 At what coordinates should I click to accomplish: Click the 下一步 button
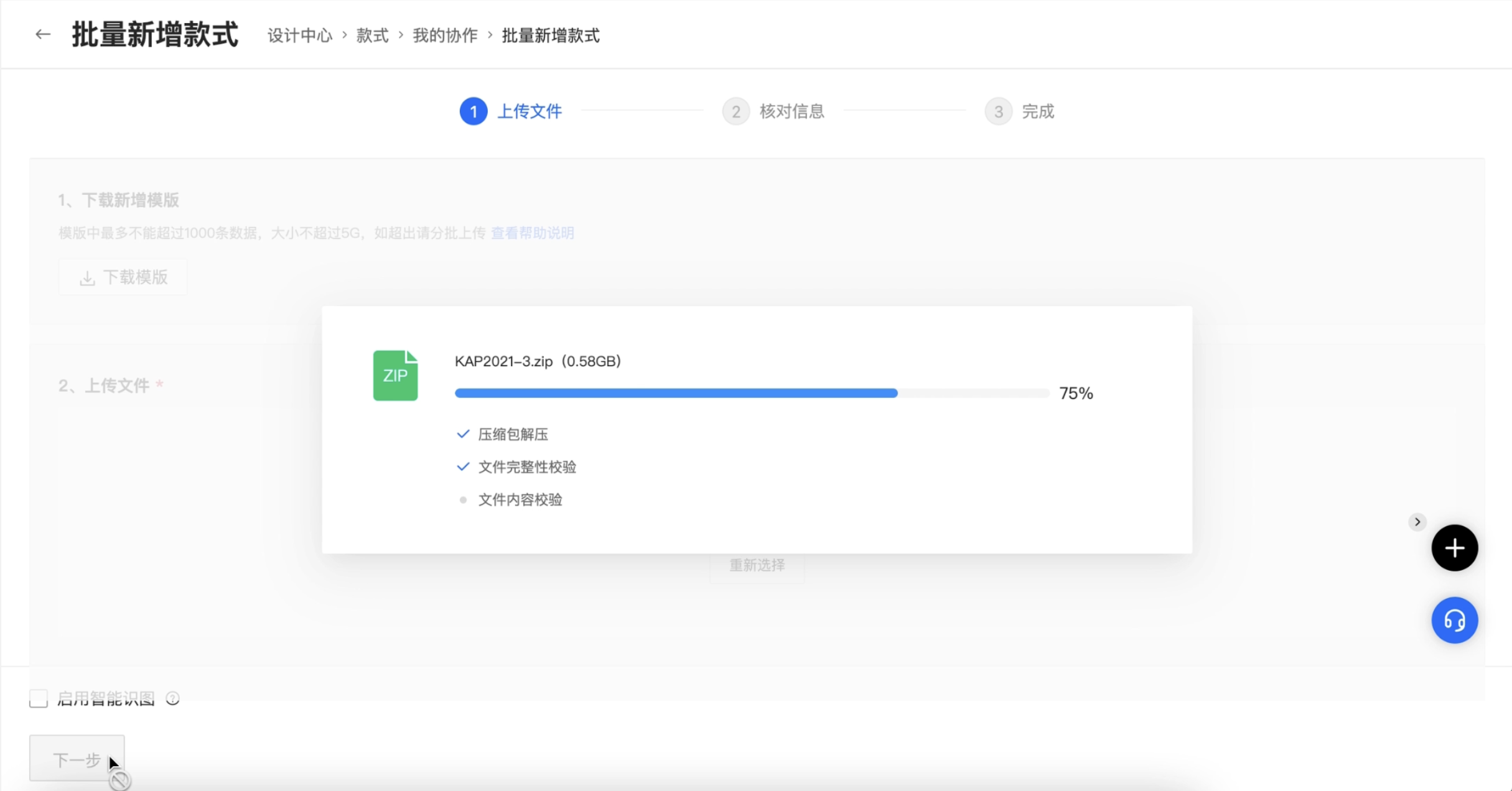click(x=77, y=759)
